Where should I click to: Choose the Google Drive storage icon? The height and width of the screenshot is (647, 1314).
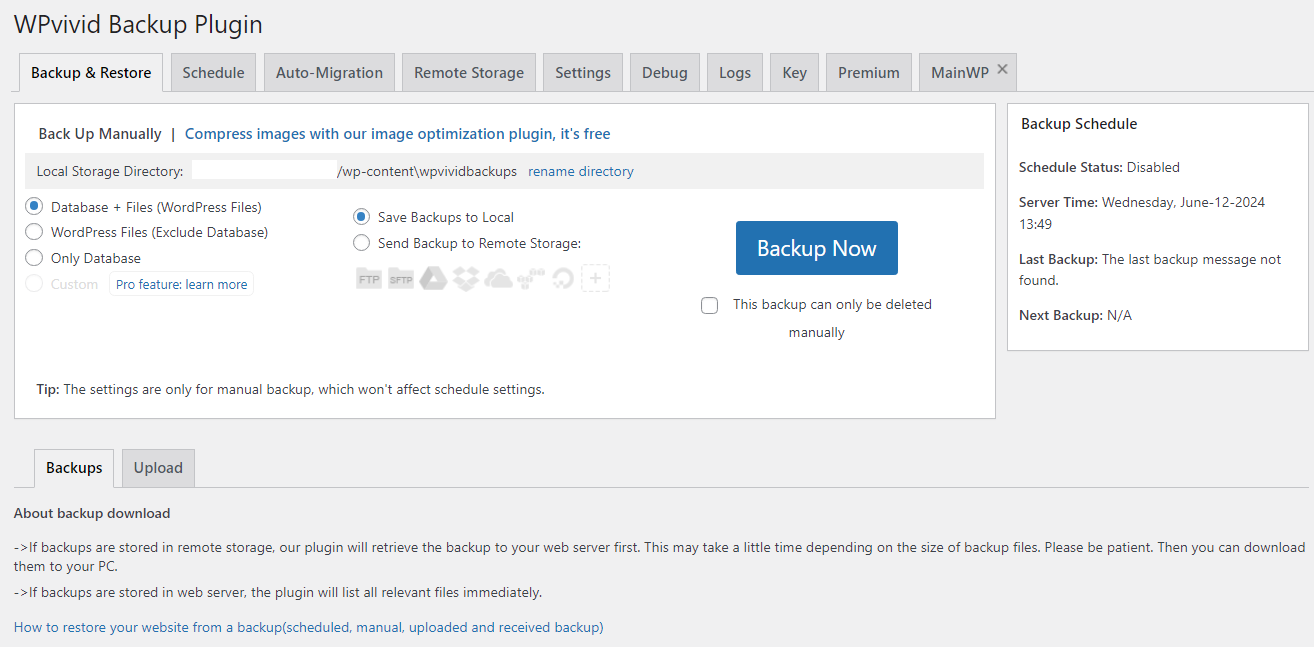433,279
